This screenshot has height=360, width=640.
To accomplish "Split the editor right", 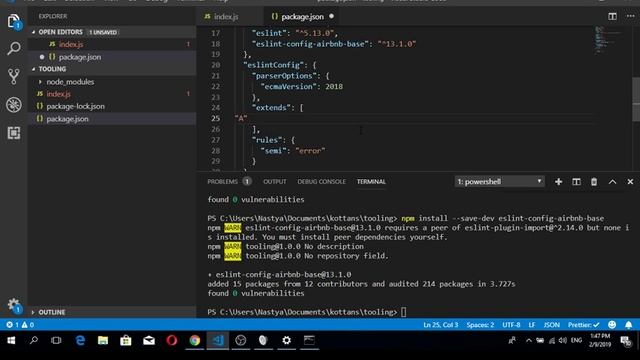I will click(x=612, y=16).
